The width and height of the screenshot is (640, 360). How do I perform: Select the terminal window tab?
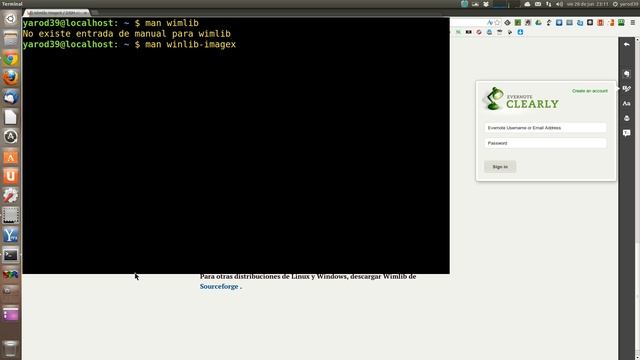(56, 13)
